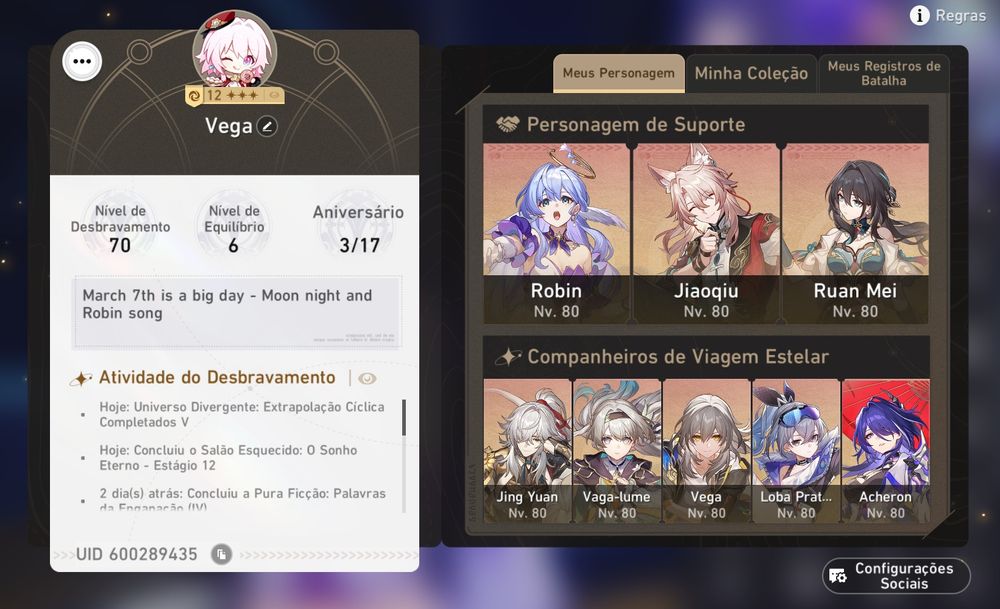Switch to the Minha Coleção tab
The image size is (1000, 609).
751,73
